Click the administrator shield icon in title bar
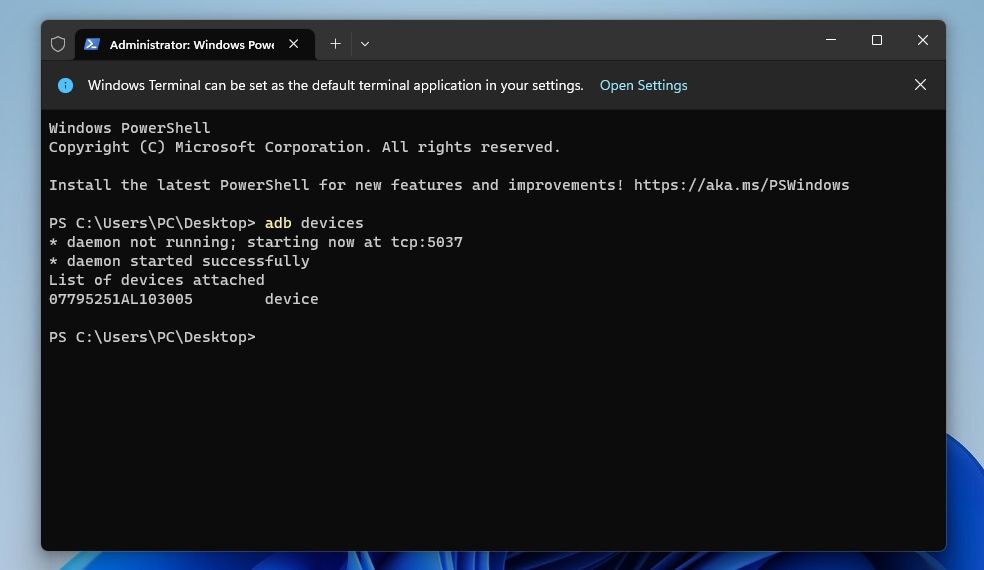 58,44
